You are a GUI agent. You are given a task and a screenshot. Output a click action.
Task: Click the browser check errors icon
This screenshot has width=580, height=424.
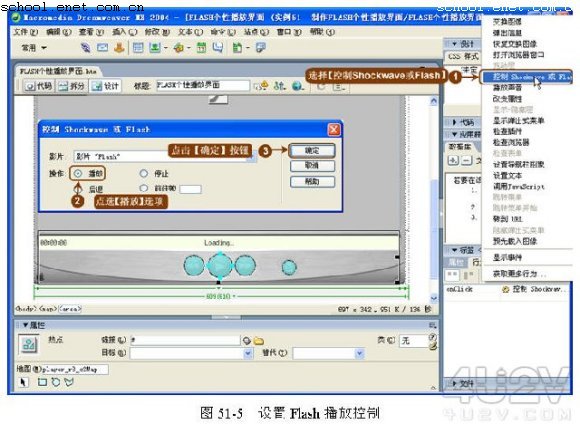click(x=262, y=86)
